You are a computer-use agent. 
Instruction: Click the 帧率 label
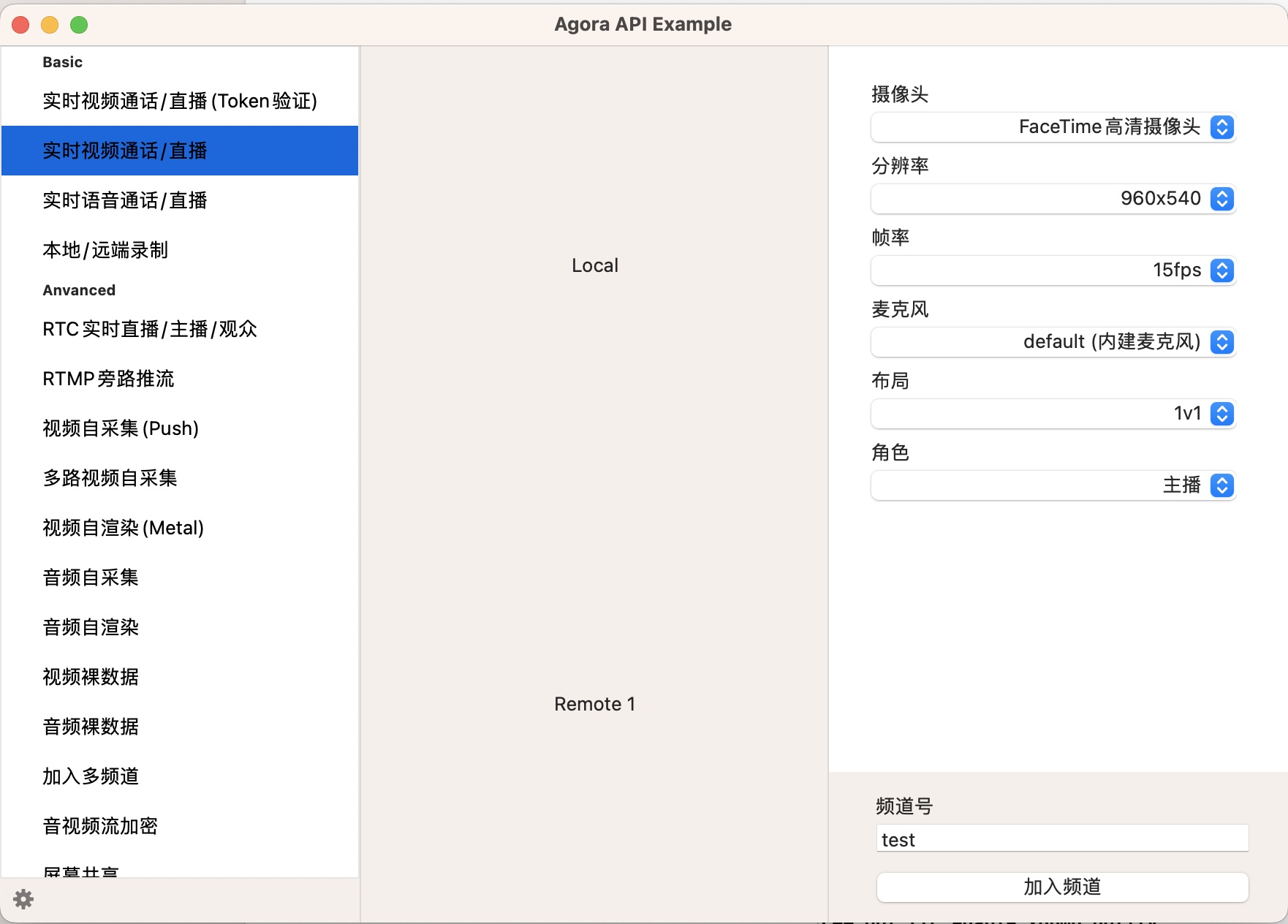[890, 238]
